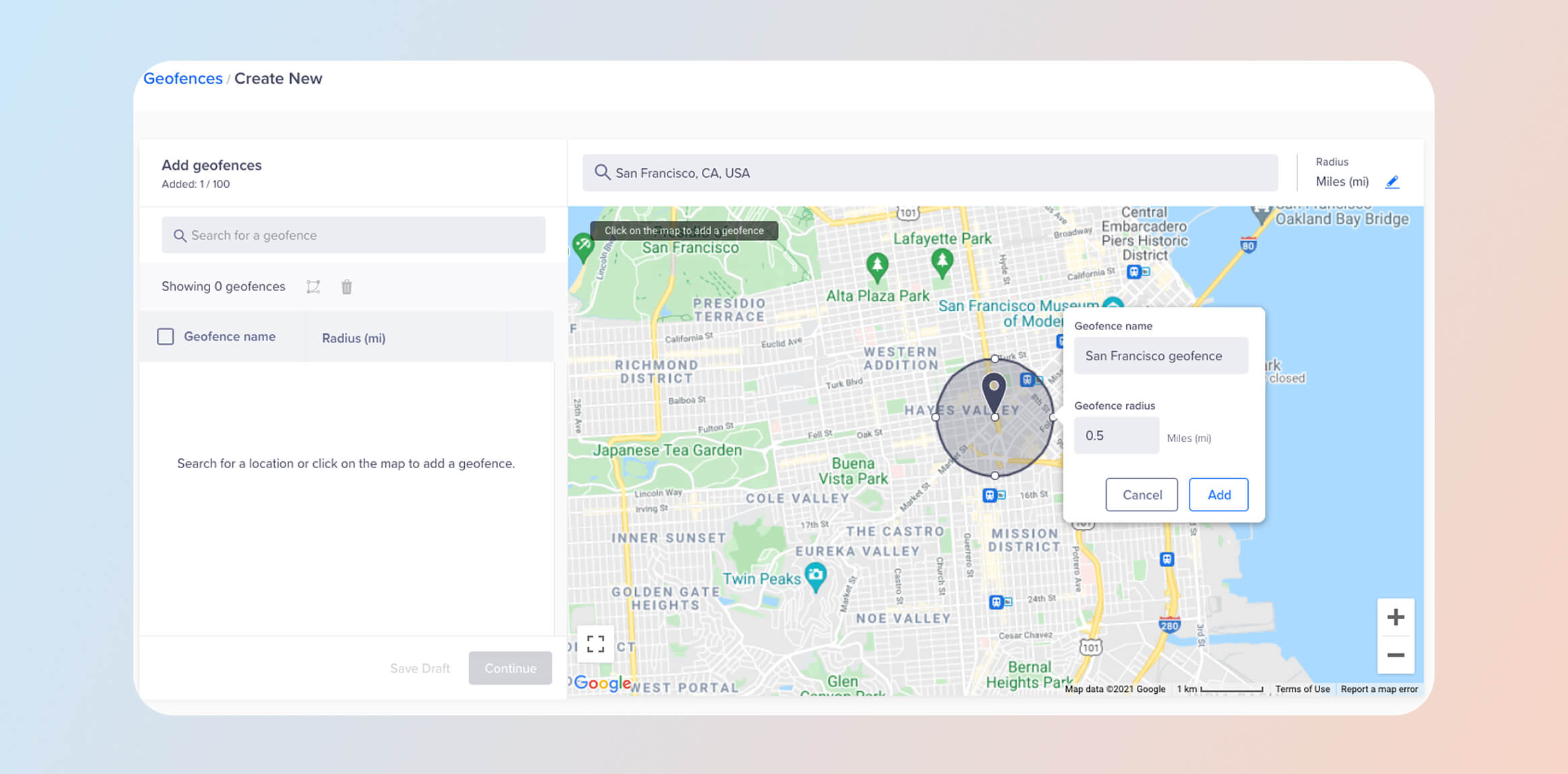
Task: Open the Geofence name column header
Action: point(230,336)
